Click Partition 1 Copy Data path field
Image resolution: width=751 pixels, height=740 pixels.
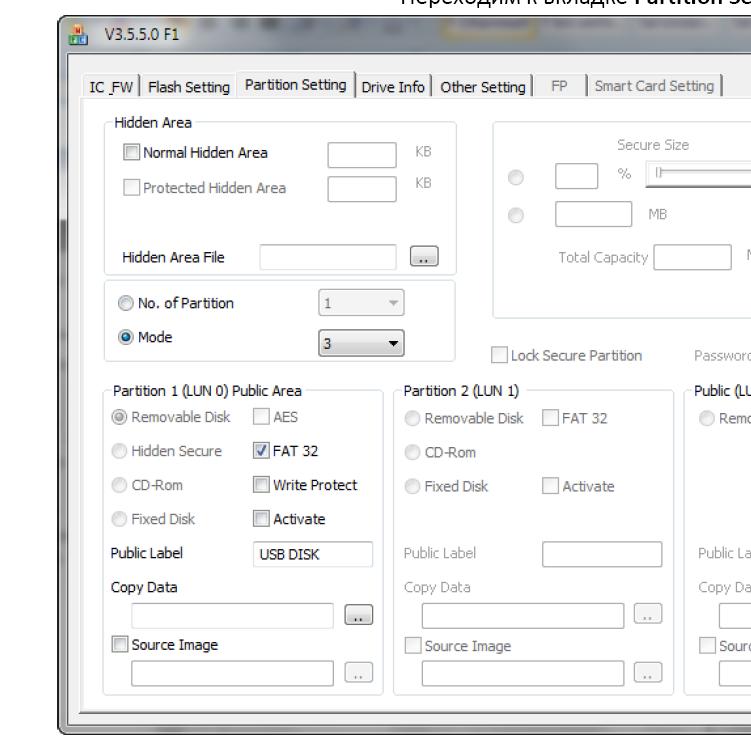click(x=232, y=615)
